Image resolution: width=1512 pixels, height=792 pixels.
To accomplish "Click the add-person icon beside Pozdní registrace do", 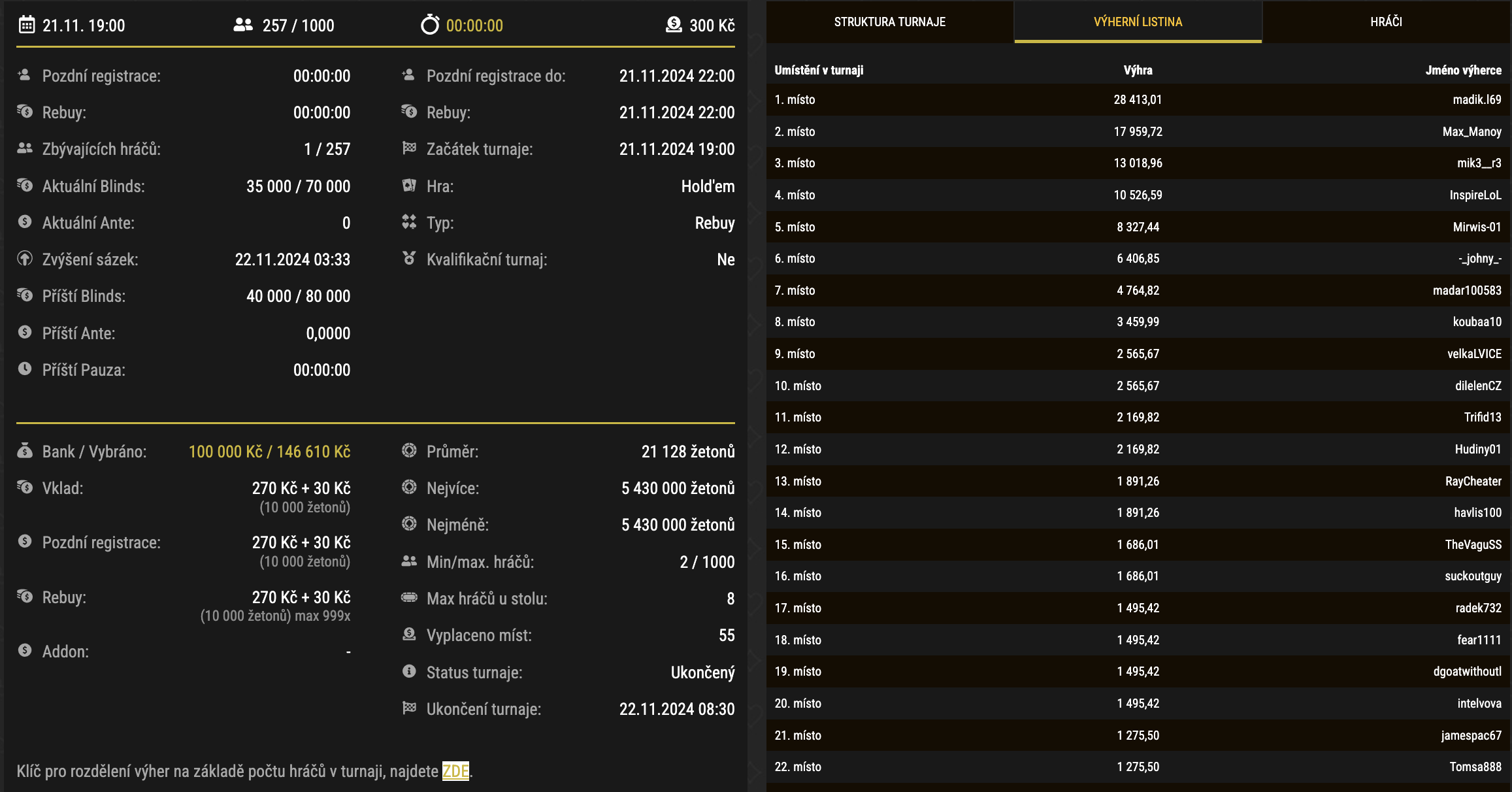I will [409, 75].
